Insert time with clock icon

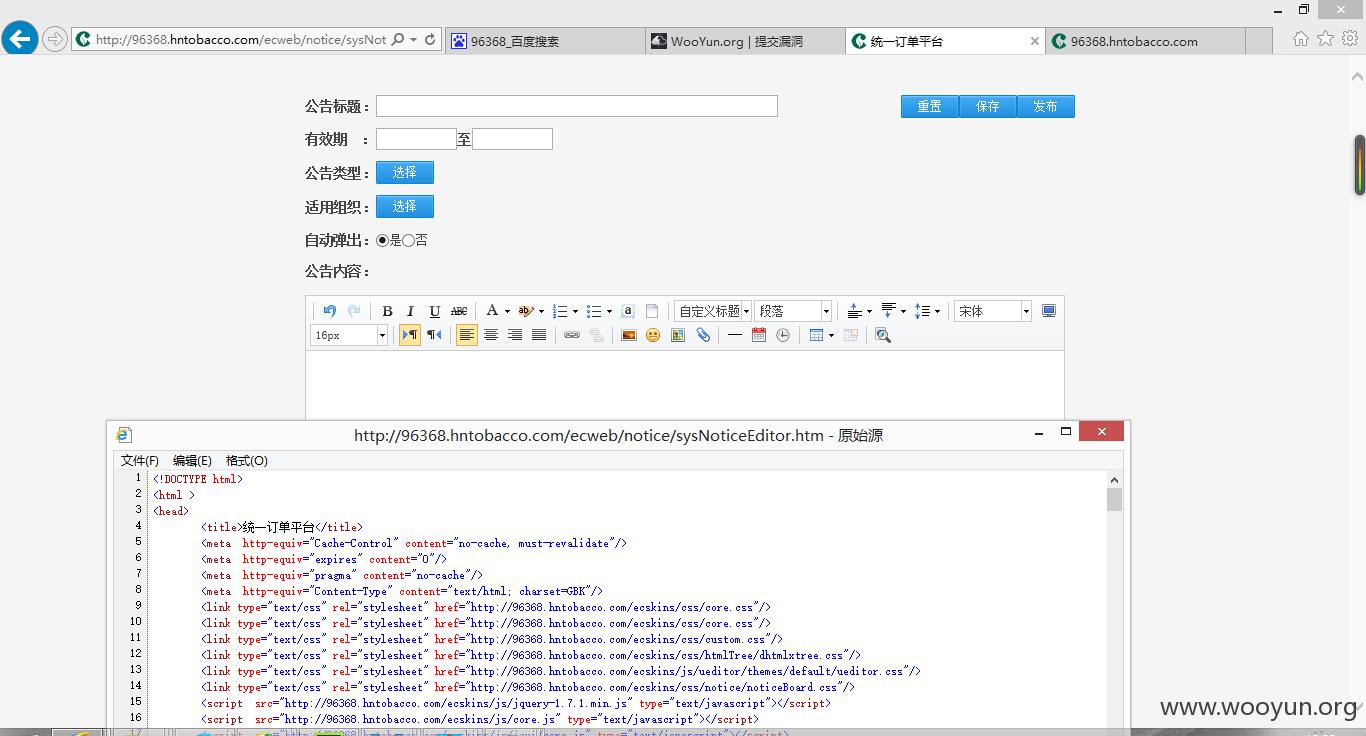click(783, 335)
